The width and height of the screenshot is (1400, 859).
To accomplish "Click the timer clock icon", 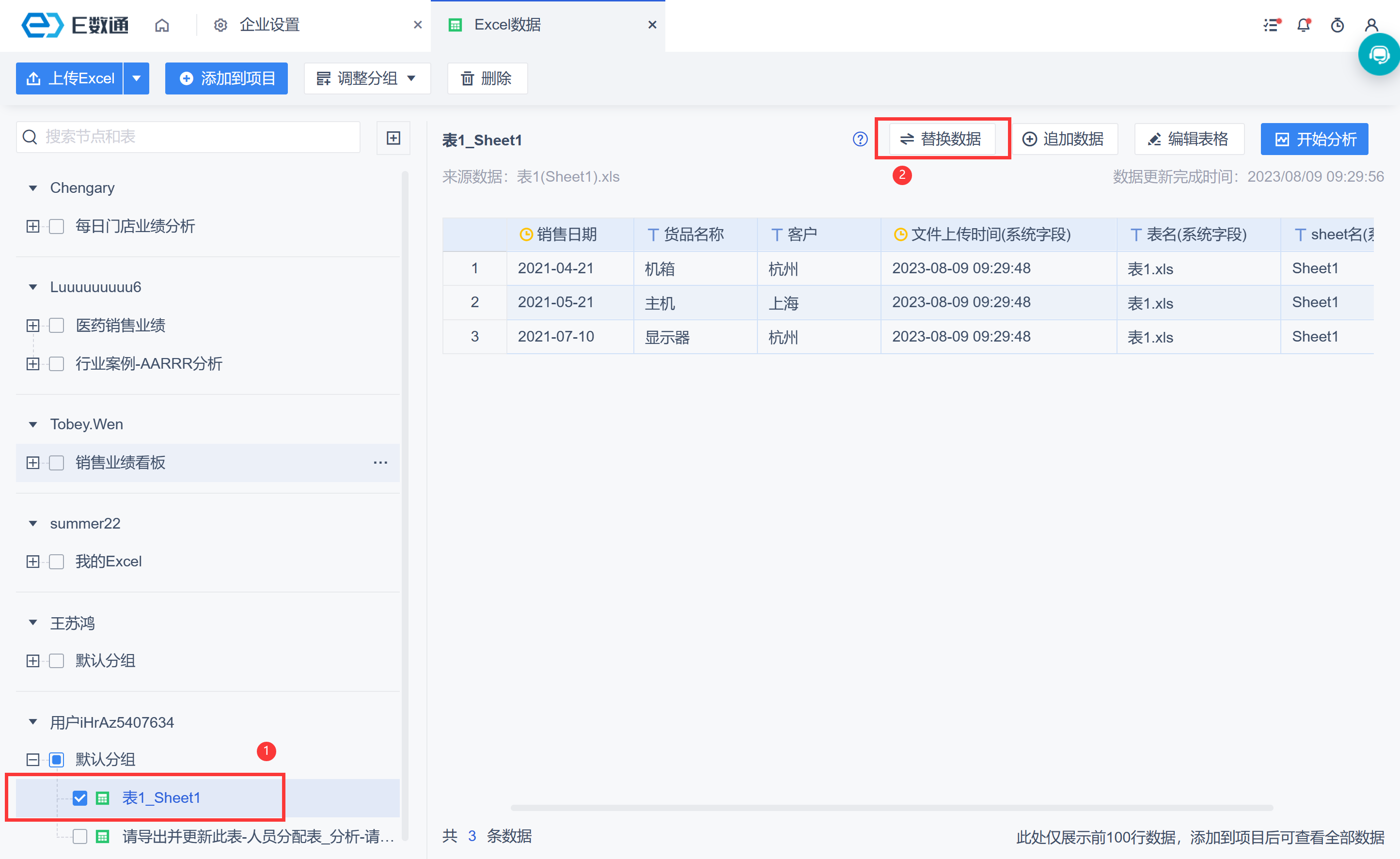I will [1337, 25].
